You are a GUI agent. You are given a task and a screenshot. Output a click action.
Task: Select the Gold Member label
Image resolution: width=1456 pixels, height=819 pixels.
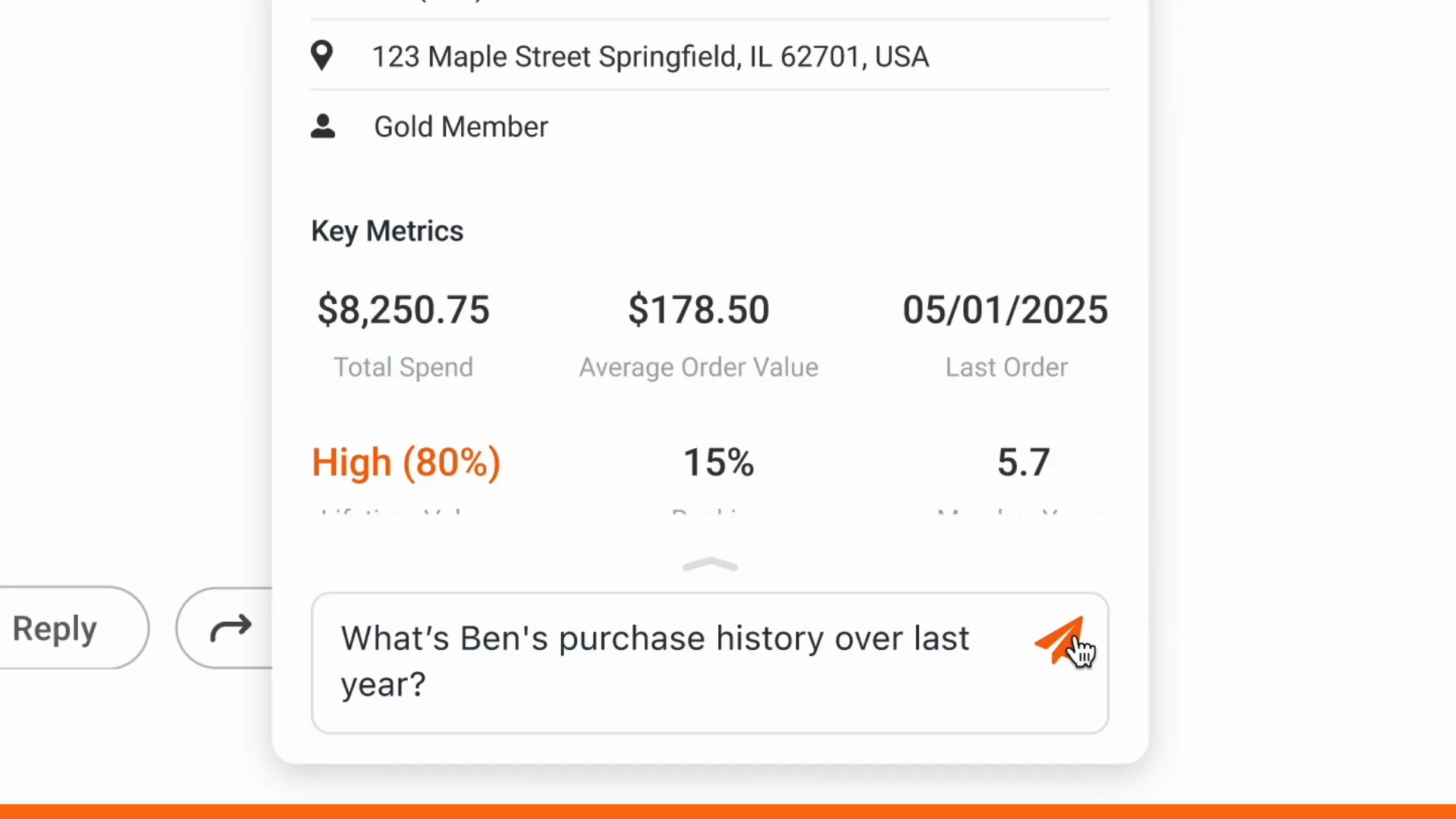pyautogui.click(x=461, y=127)
